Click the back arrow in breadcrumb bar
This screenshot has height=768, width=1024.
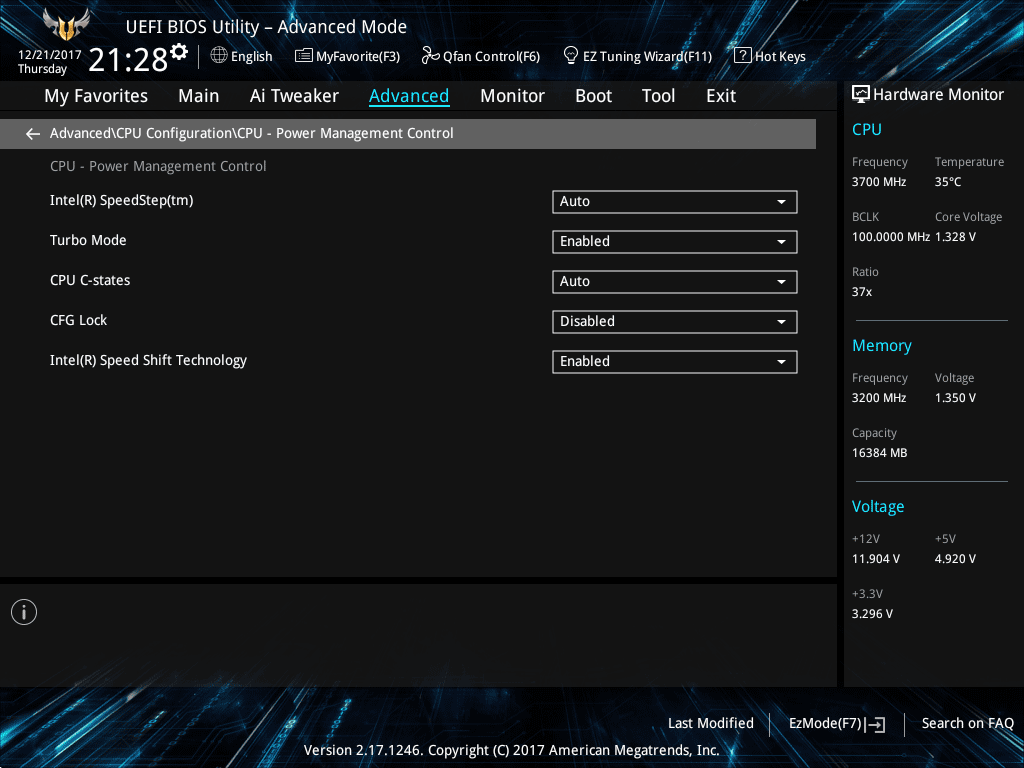tap(33, 134)
